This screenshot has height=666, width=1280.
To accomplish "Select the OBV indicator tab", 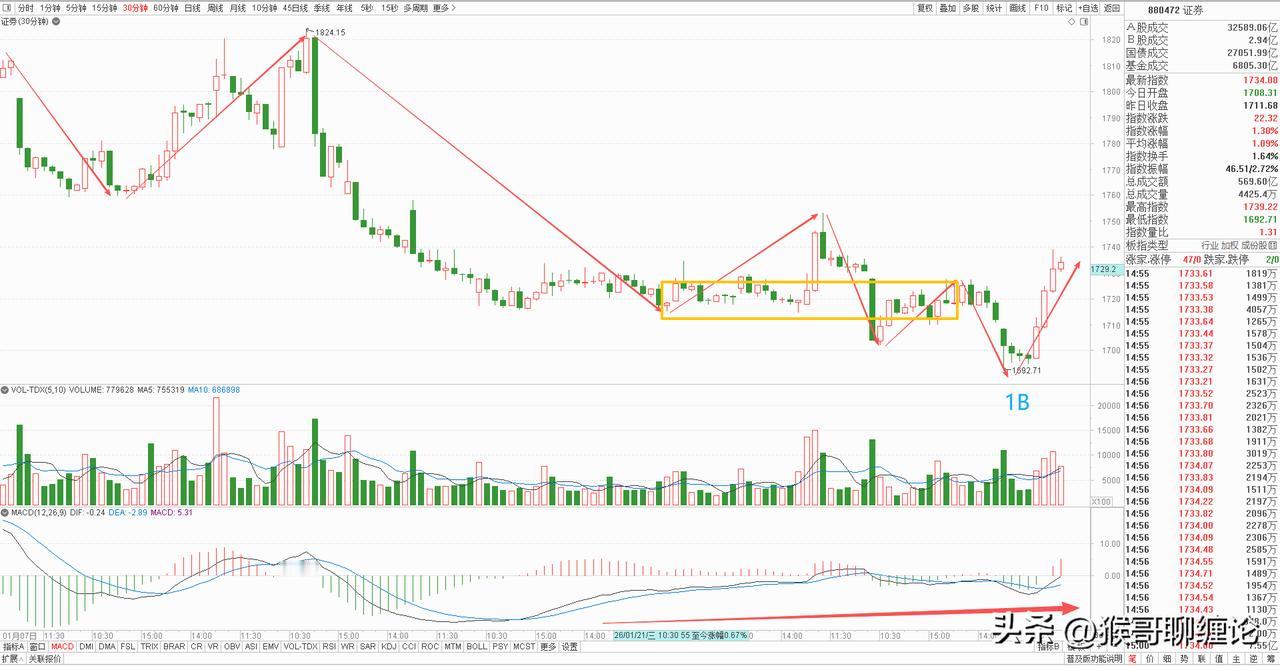I will pos(232,646).
